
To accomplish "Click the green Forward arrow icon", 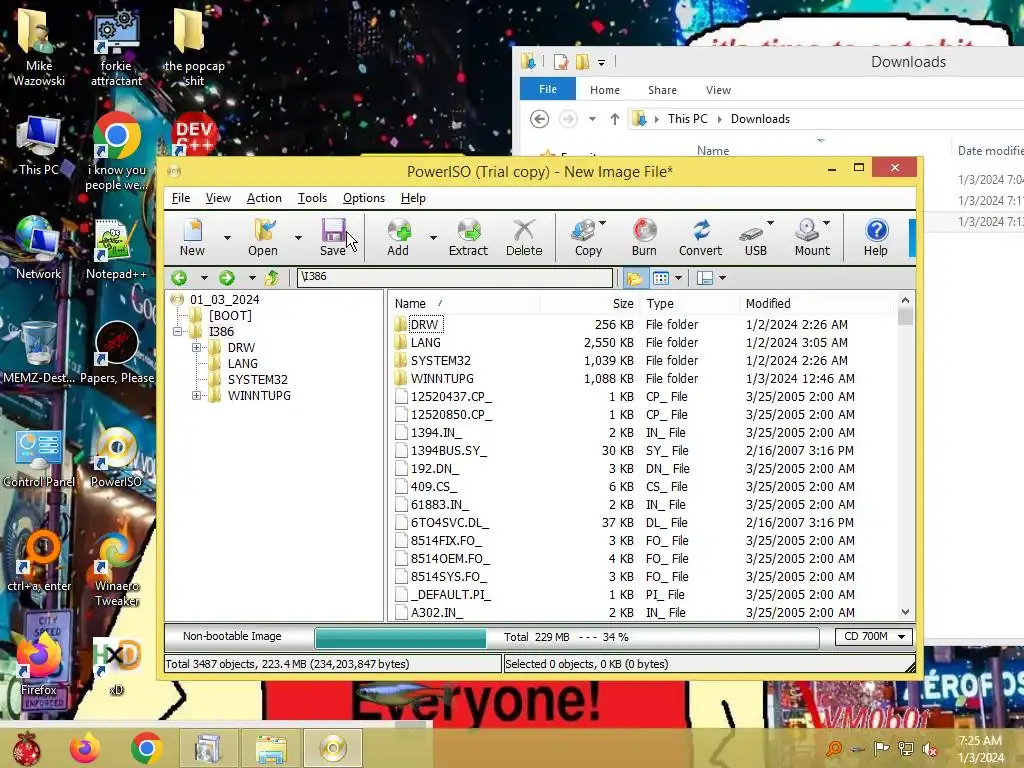I will click(x=227, y=278).
